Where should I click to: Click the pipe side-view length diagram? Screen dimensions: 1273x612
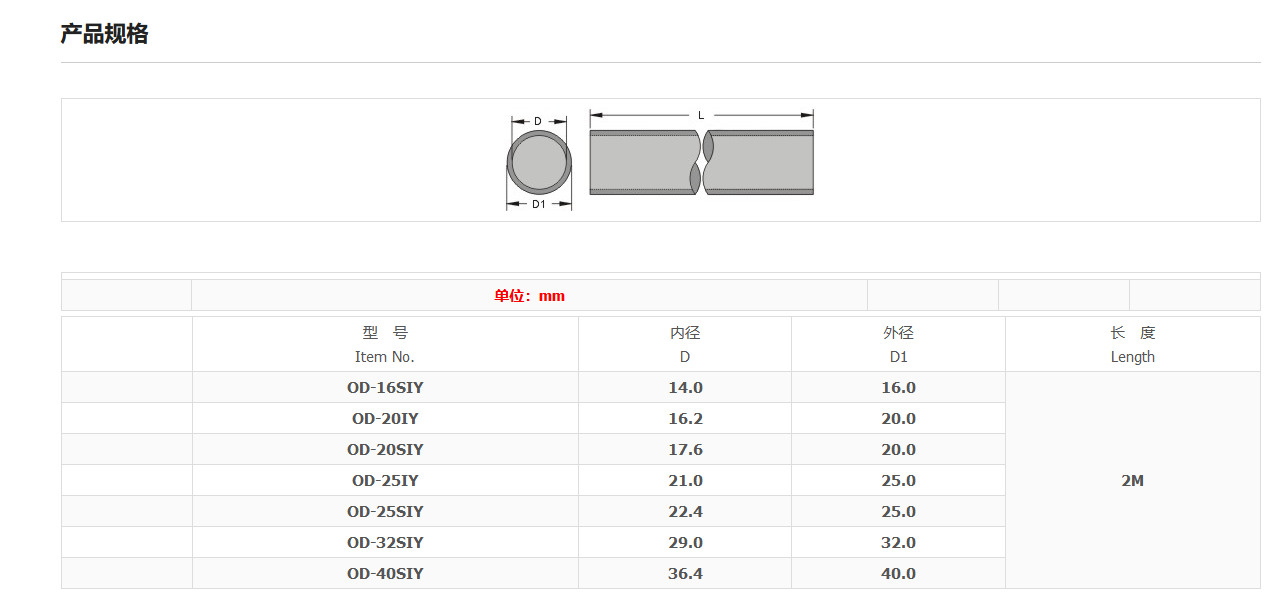[701, 162]
